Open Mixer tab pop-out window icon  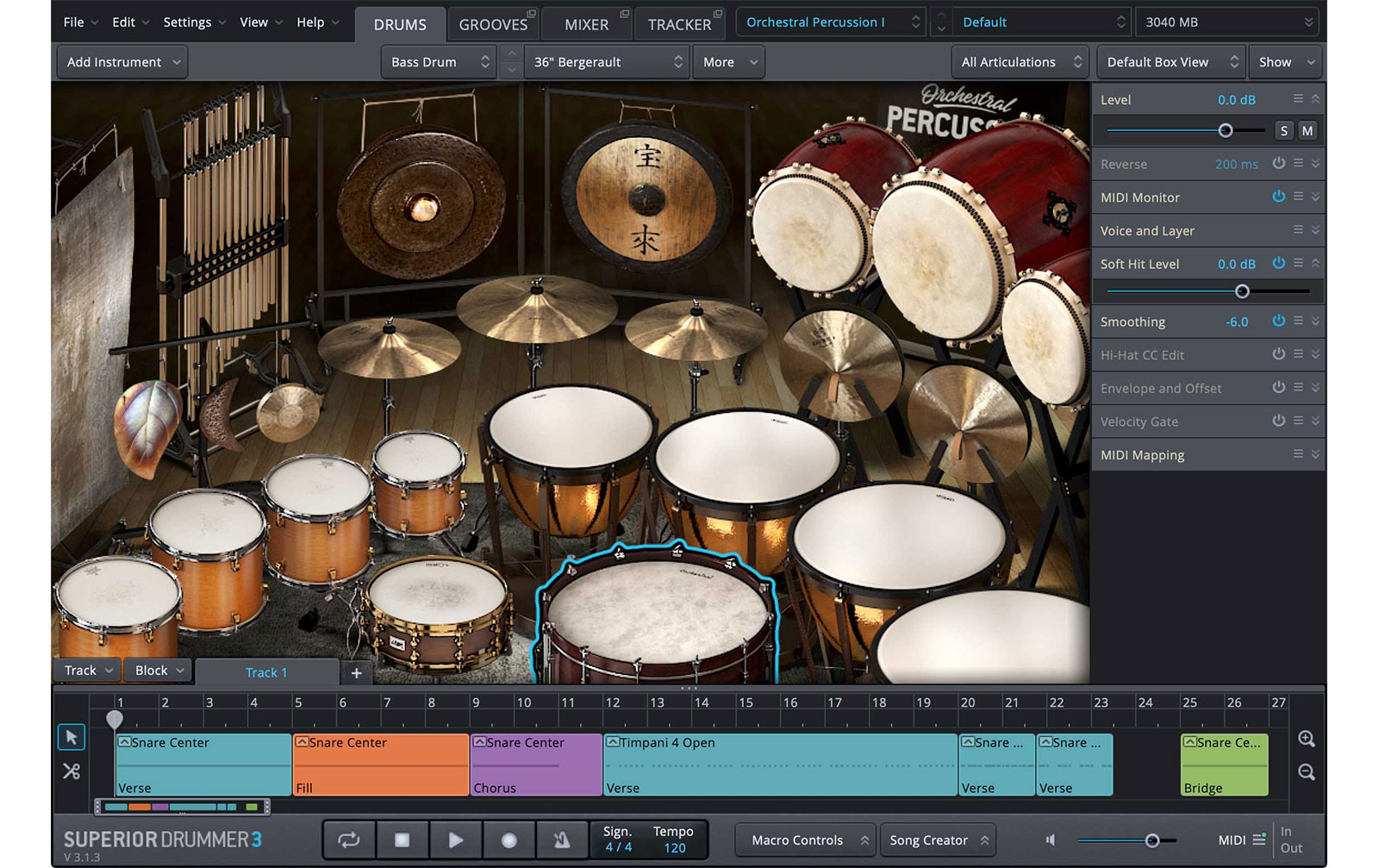coord(625,14)
